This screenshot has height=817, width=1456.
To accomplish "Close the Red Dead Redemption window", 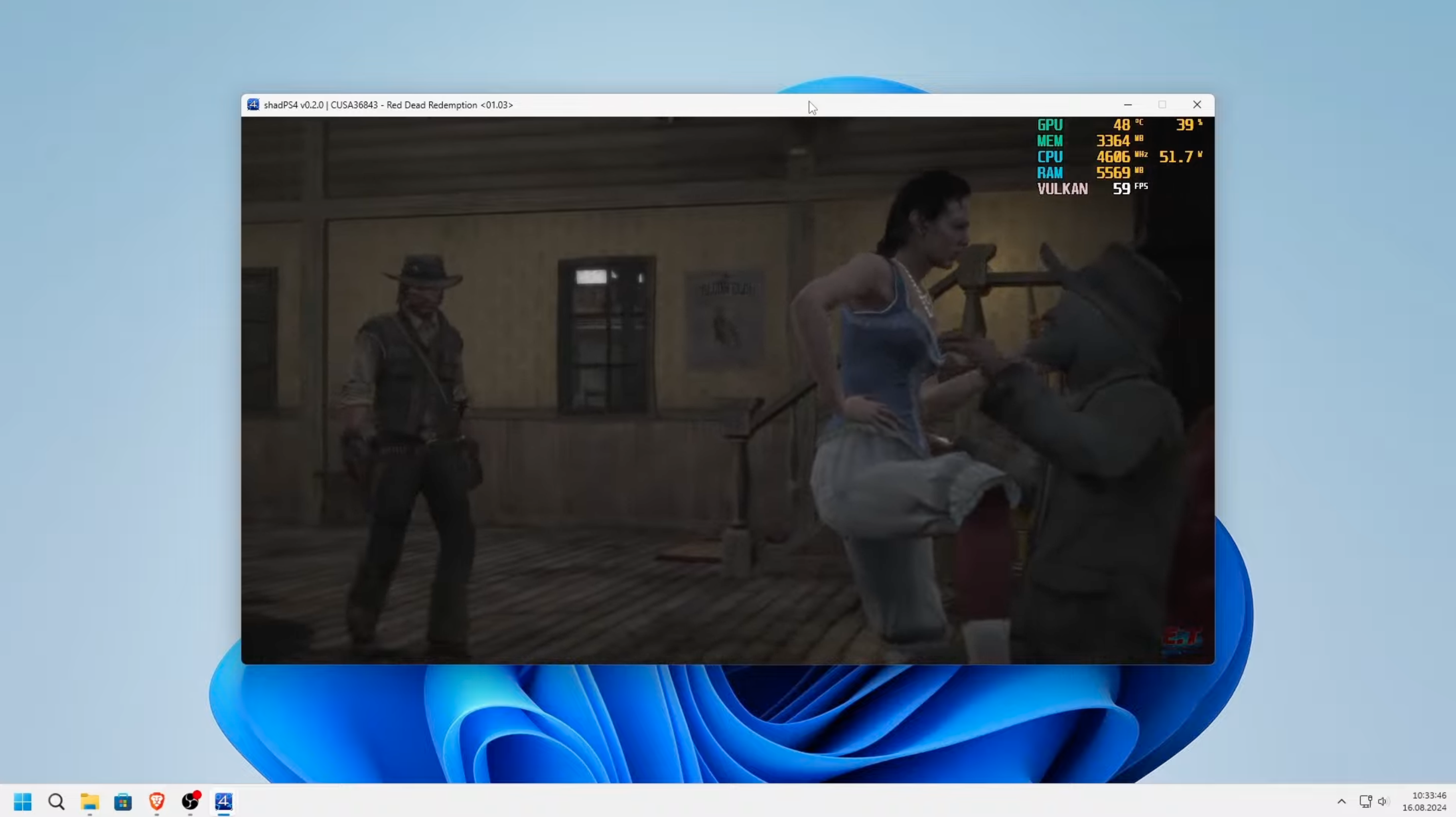I will point(1197,105).
